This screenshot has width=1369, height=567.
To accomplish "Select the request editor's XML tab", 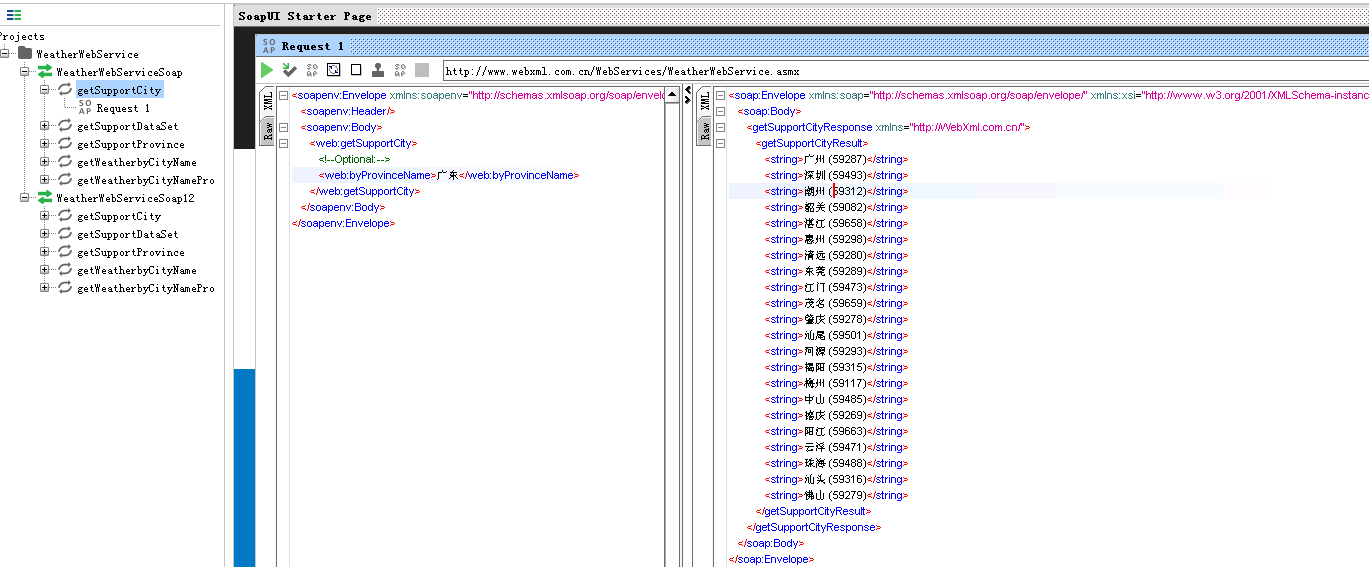I will [268, 101].
